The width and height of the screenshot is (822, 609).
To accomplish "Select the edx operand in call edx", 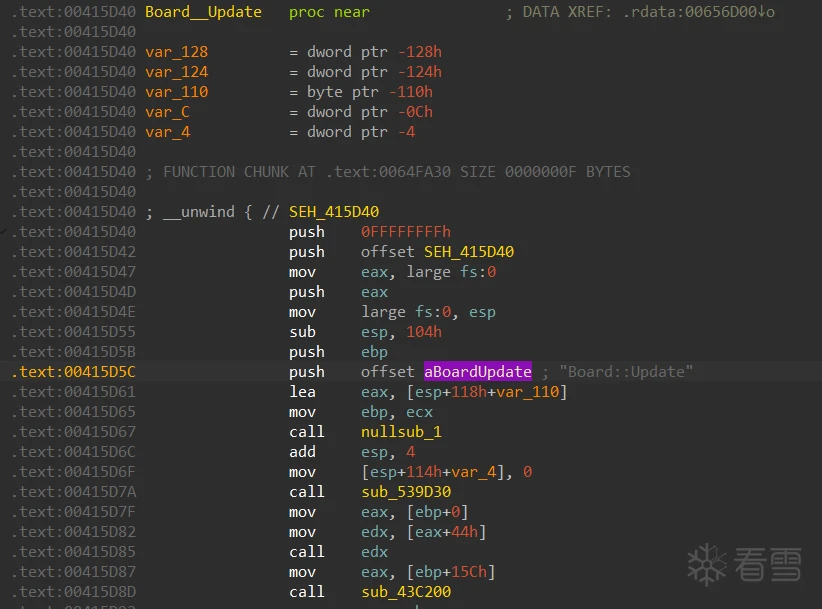I will coord(374,552).
